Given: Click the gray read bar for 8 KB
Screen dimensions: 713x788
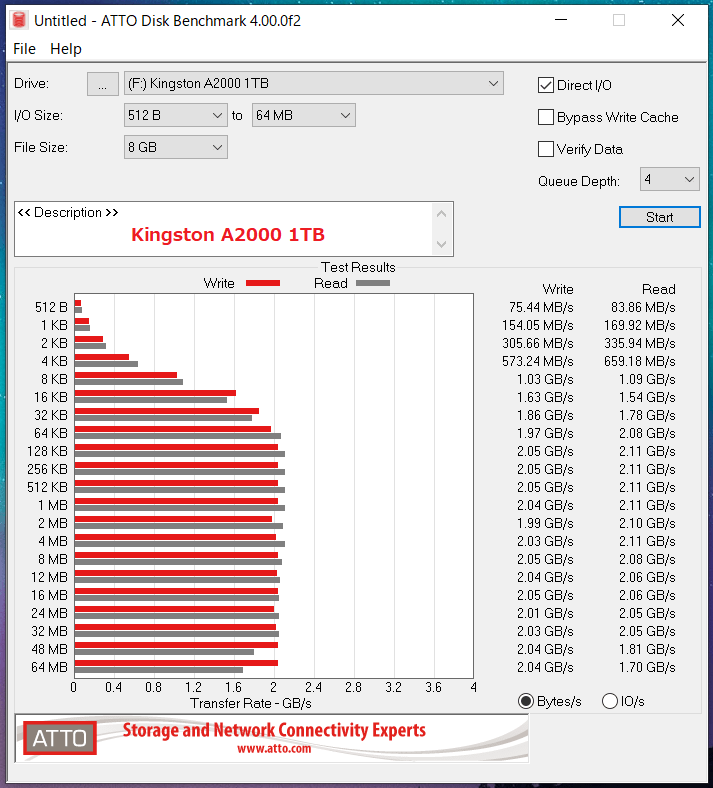Looking at the screenshot, I should 129,382.
